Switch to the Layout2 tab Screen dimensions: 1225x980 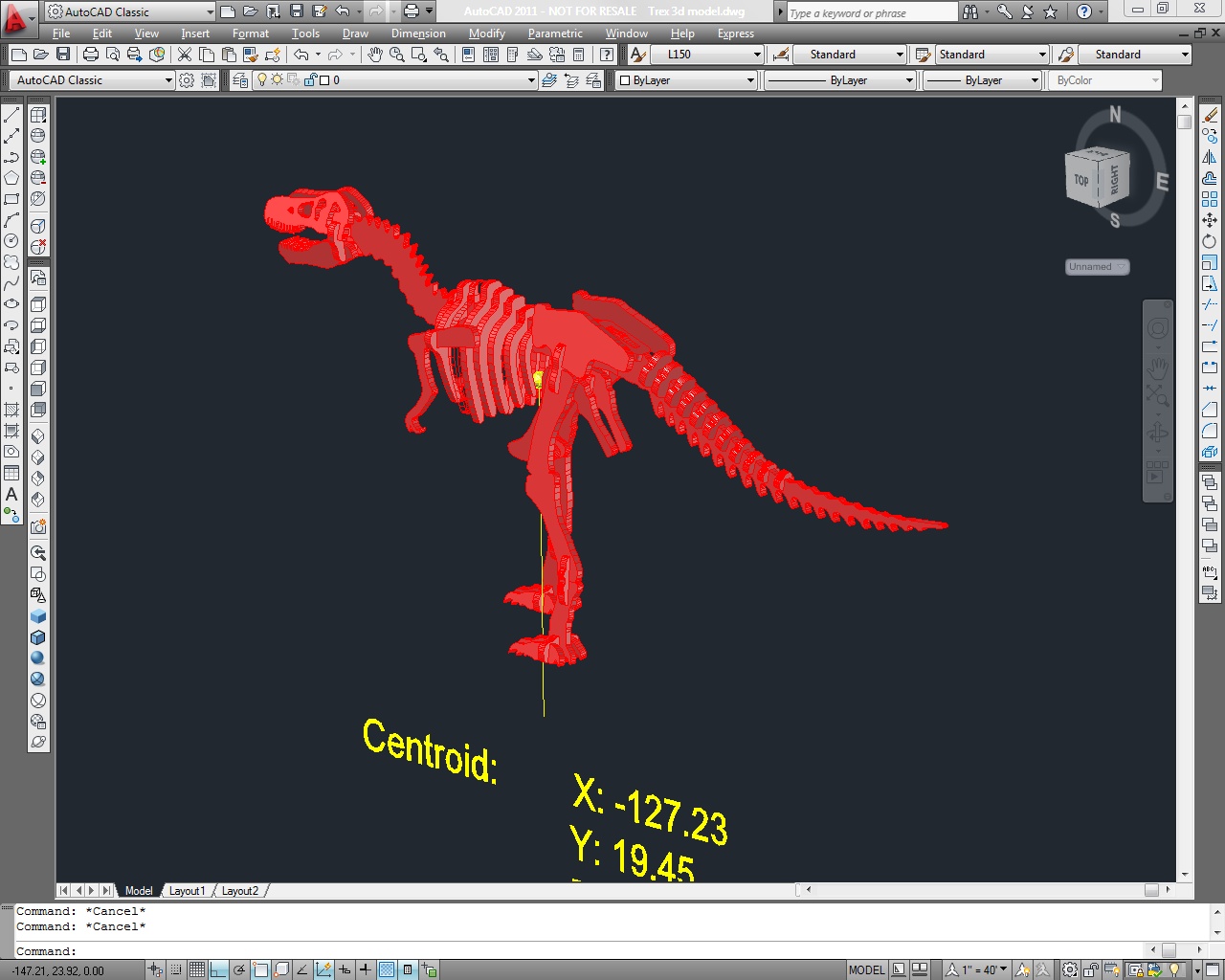tap(240, 891)
